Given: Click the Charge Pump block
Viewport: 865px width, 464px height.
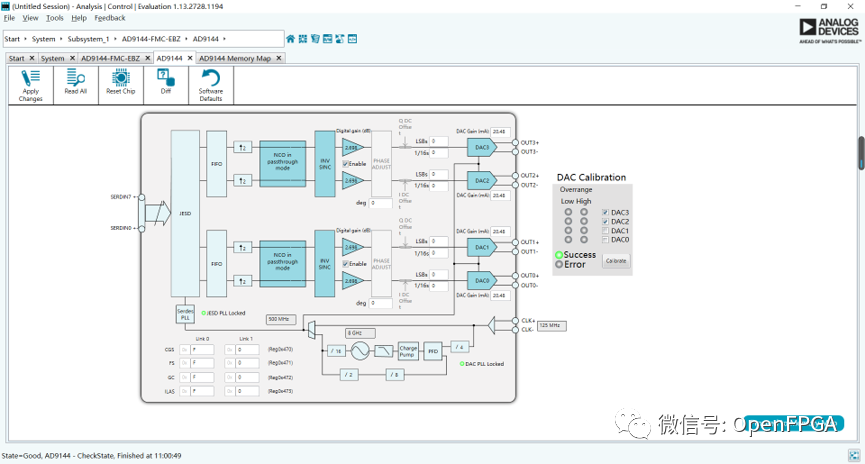Looking at the screenshot, I should click(x=407, y=350).
